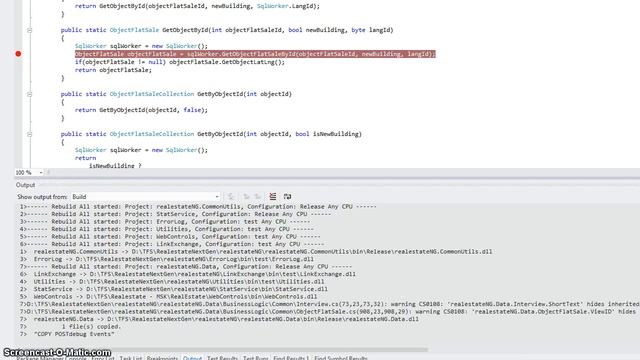Click the highlighted breakpoint code line

click(255, 54)
